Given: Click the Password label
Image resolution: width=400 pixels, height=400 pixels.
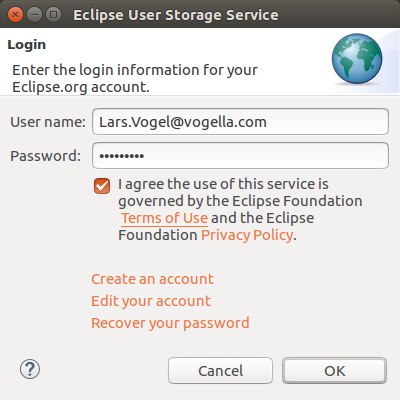Looking at the screenshot, I should tap(46, 156).
